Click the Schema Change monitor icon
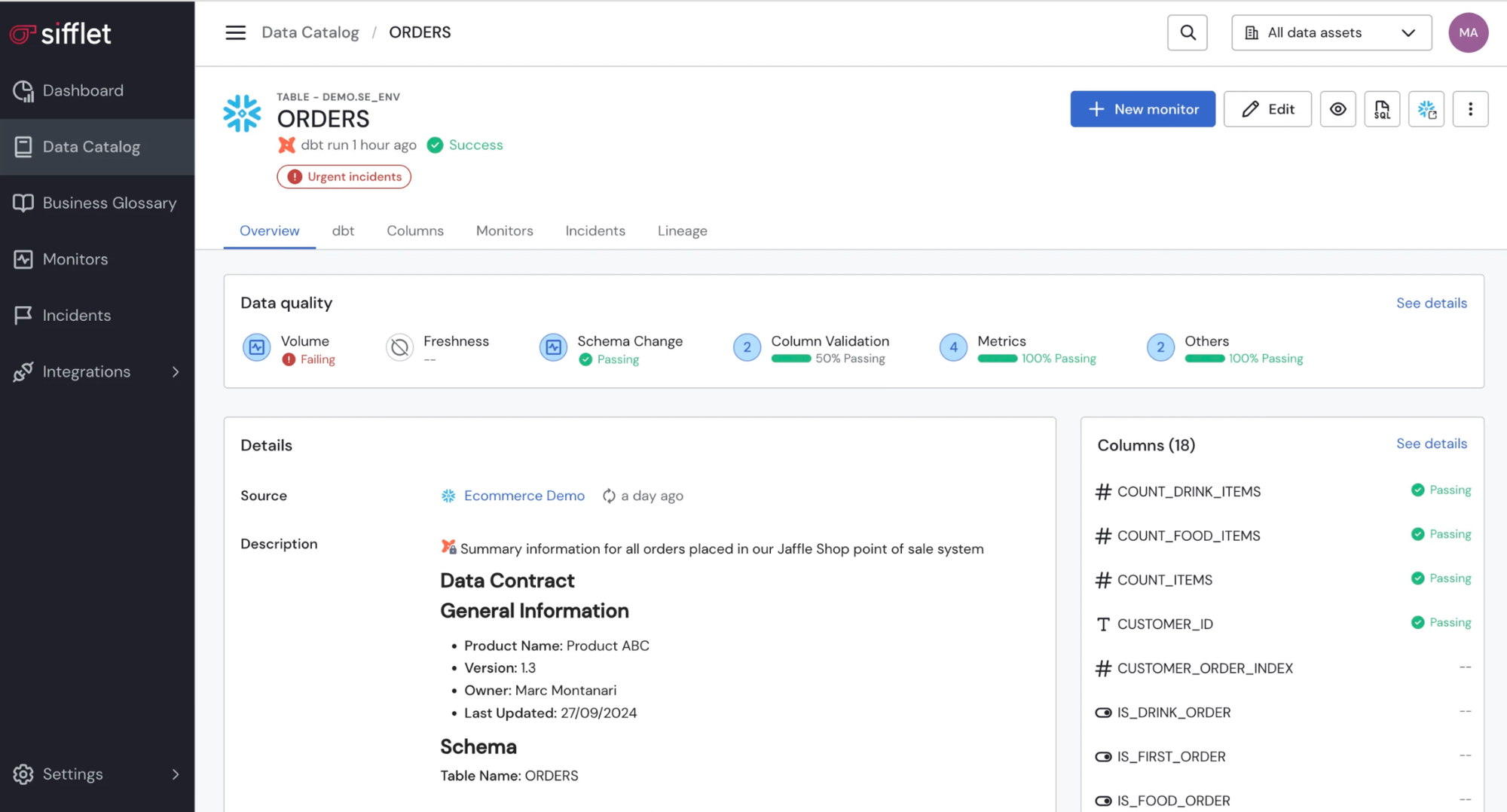Viewport: 1507px width, 812px height. [x=553, y=347]
